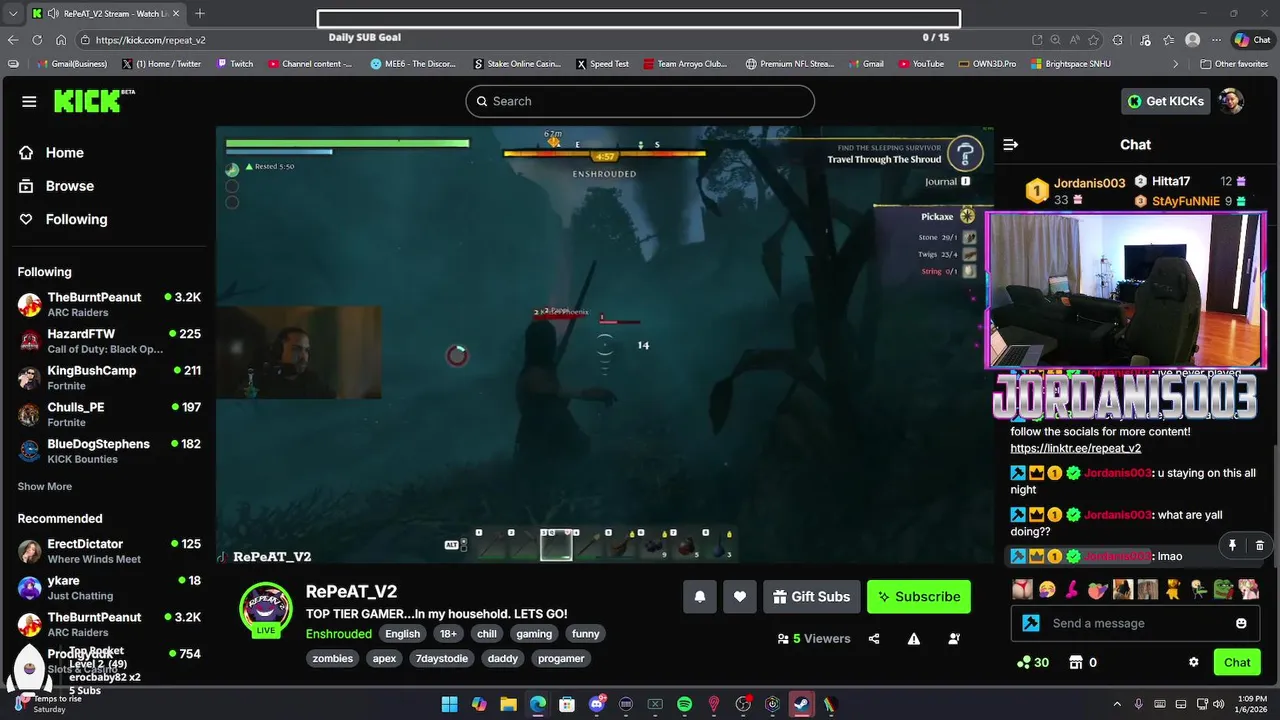This screenshot has width=1280, height=720.
Task: Click Hitta17 on chat leaderboard
Action: click(1171, 182)
